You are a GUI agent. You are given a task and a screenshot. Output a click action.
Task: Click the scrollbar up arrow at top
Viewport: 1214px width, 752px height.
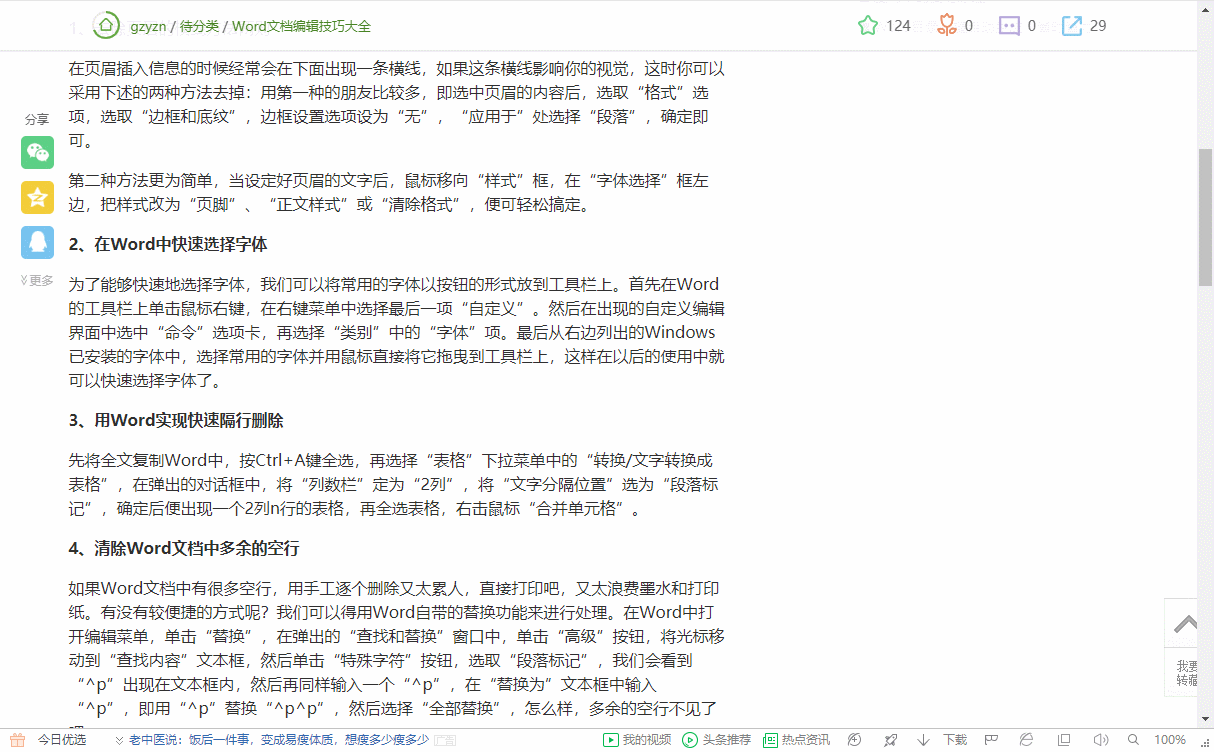point(1206,8)
